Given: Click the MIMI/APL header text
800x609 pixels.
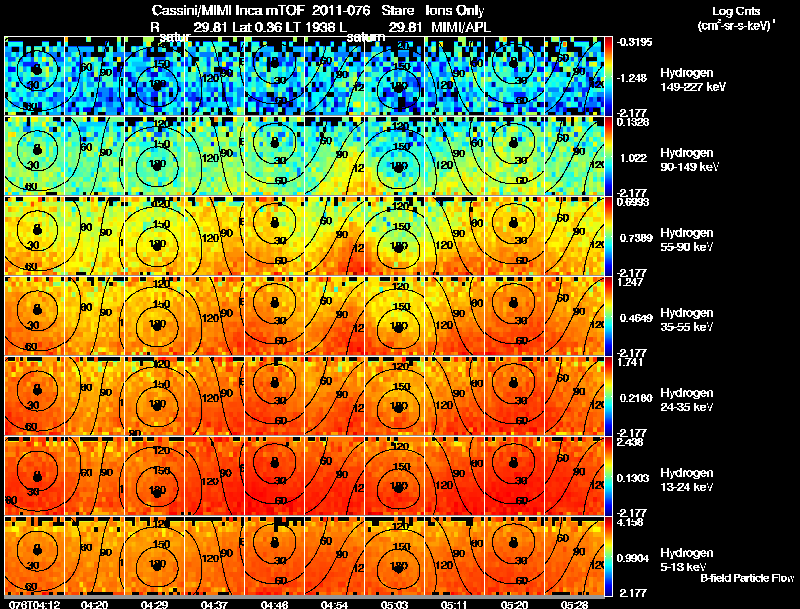Looking at the screenshot, I should [x=461, y=27].
